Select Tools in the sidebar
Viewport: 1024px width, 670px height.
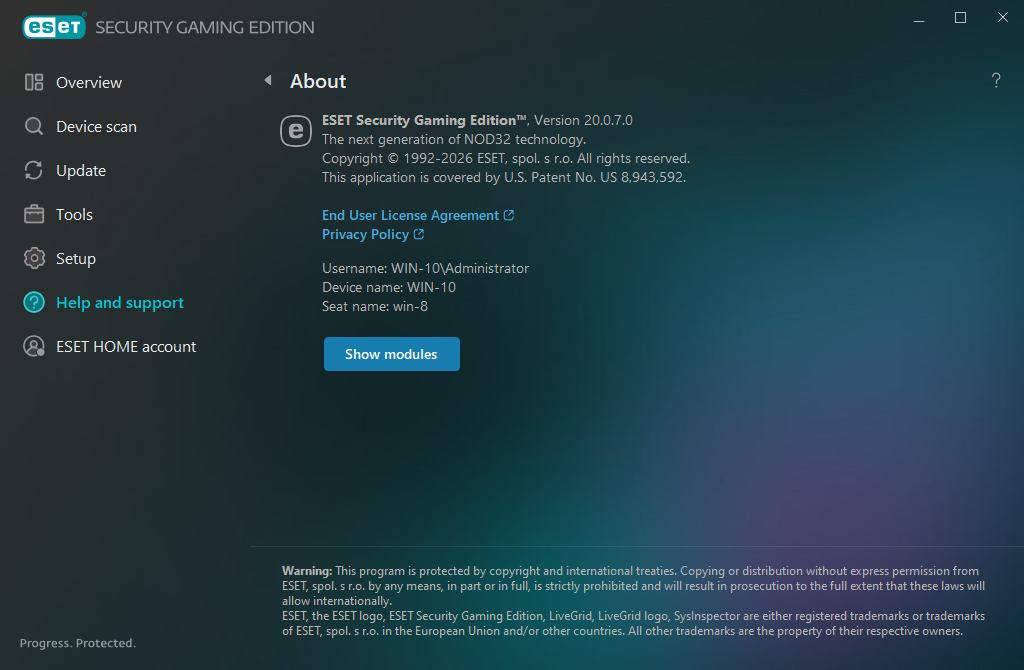point(74,214)
